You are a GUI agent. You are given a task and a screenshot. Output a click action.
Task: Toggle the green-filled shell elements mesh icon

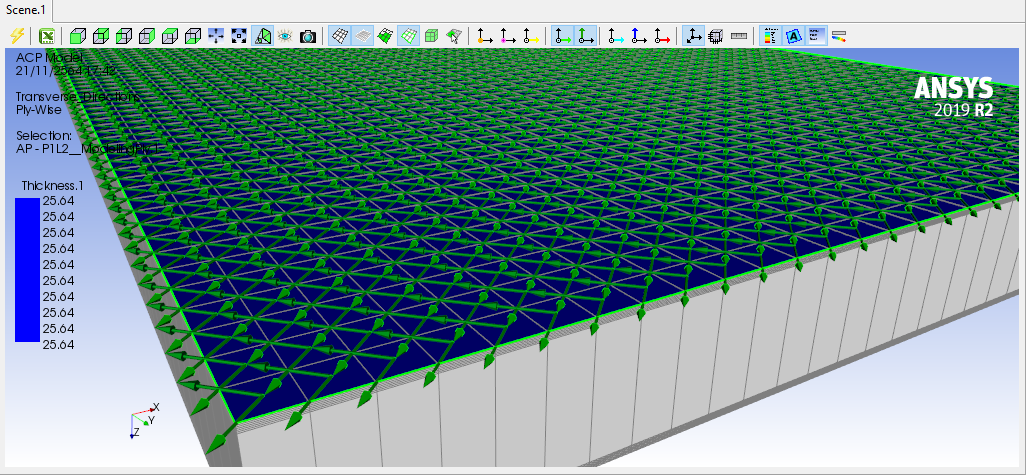coord(385,36)
